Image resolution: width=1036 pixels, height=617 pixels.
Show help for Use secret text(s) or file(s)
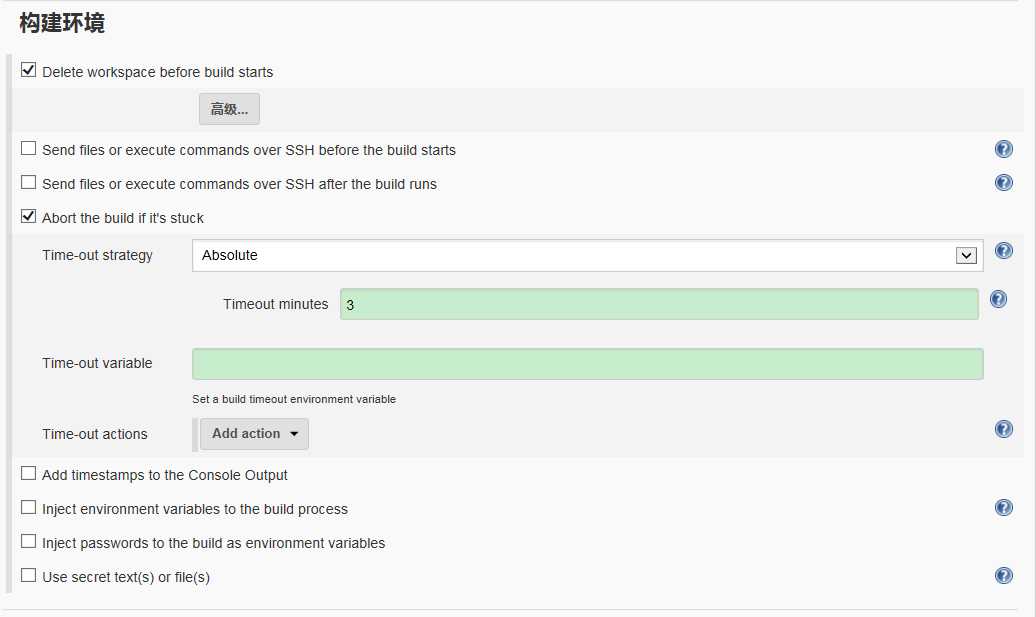coord(1003,576)
